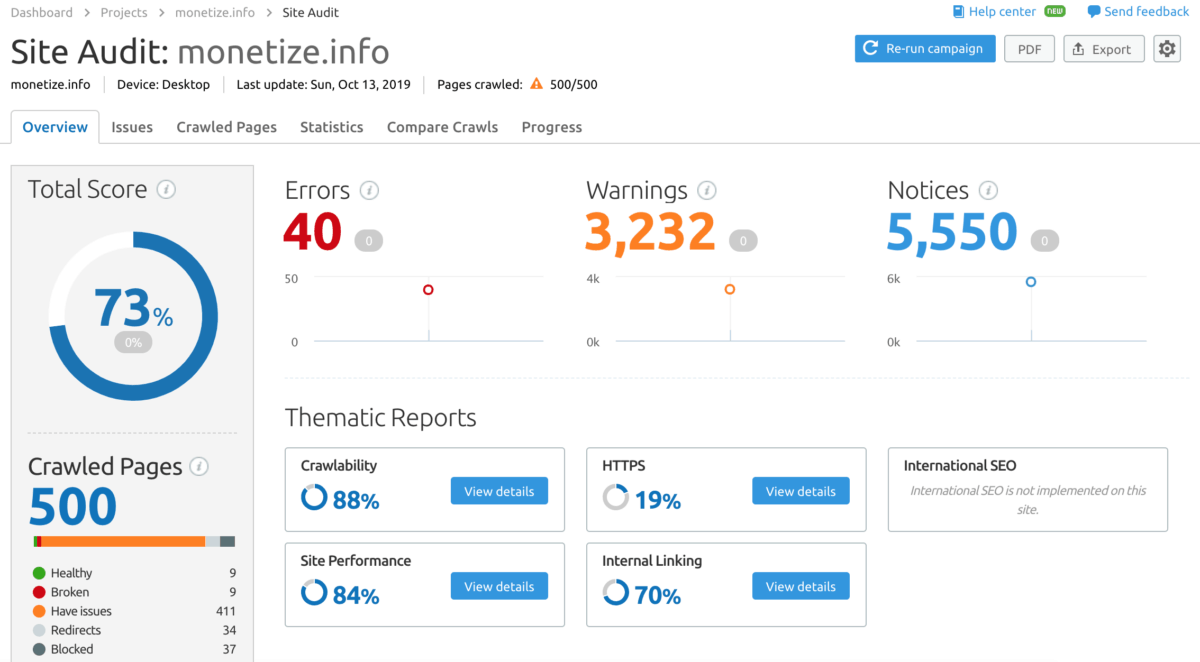Screen dimensions: 1200x662
Task: Click the Healthy pages legend row
Action: (134, 573)
